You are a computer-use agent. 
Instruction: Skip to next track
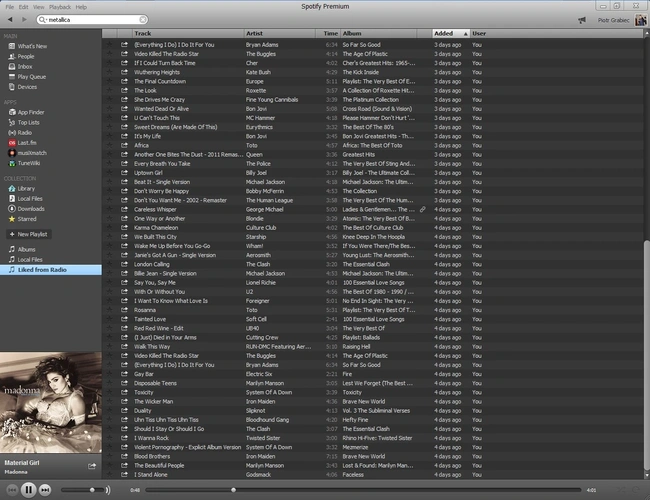click(45, 490)
